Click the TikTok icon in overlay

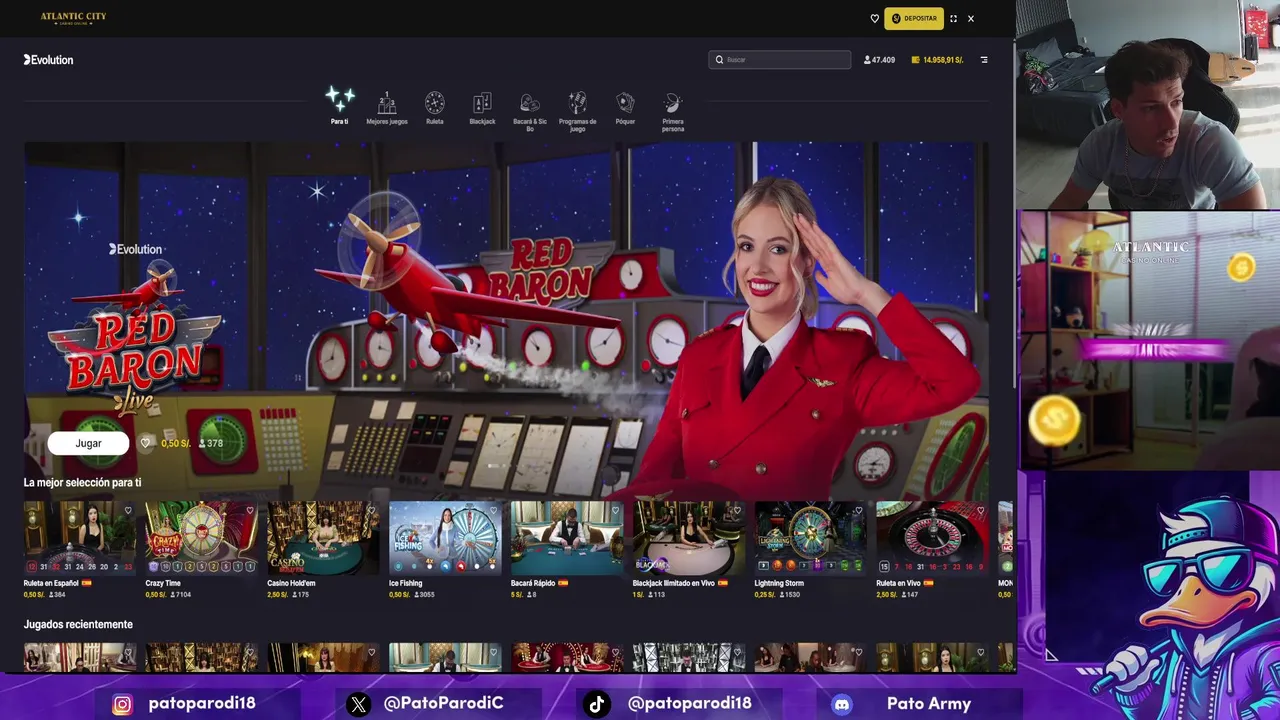pos(596,704)
